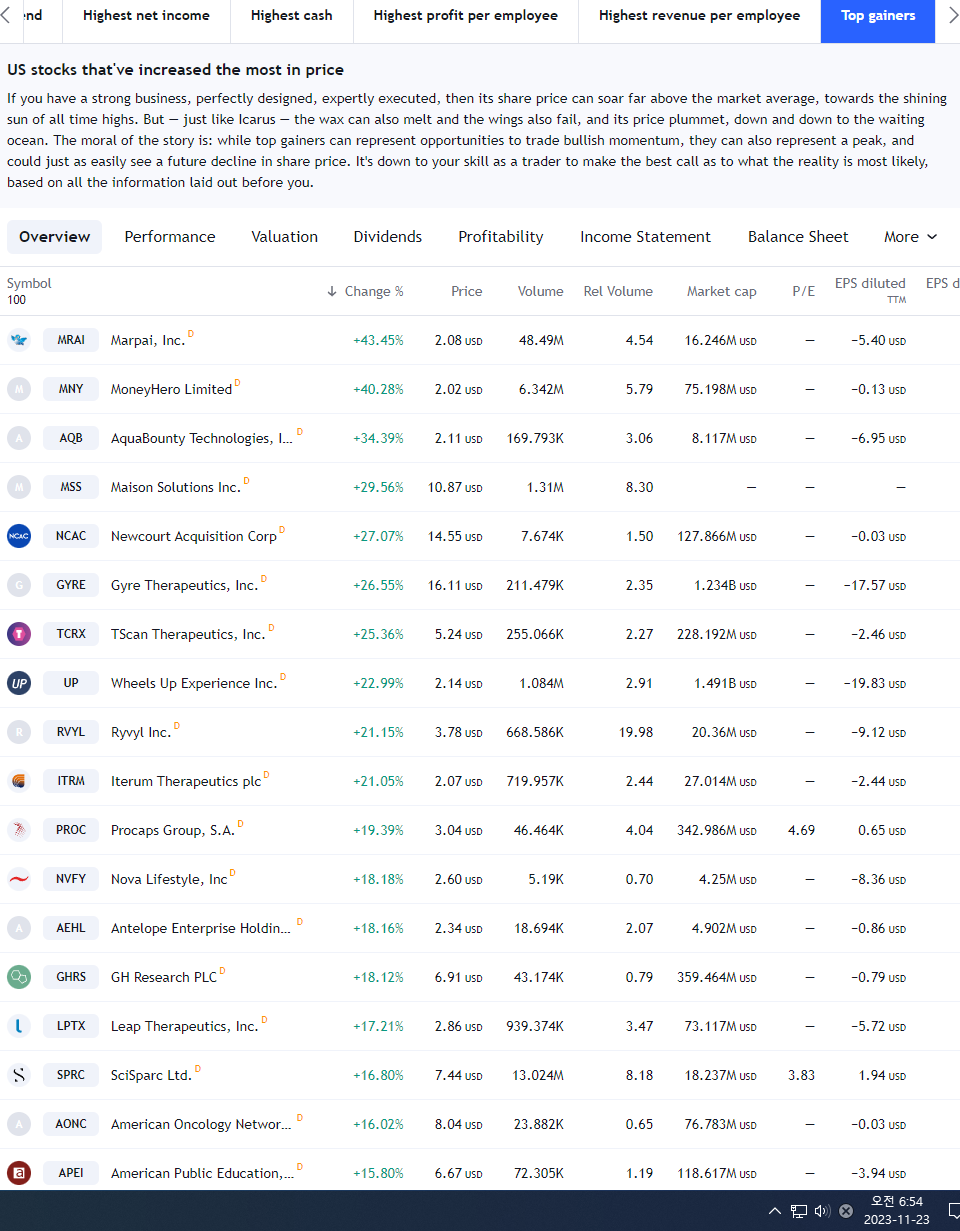
Task: Click the American Oncology AONC logo icon
Action: (19, 1124)
